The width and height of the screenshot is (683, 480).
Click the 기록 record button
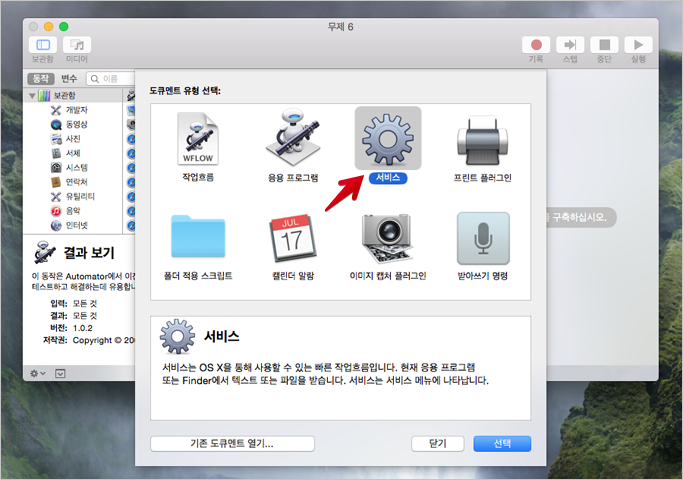536,45
